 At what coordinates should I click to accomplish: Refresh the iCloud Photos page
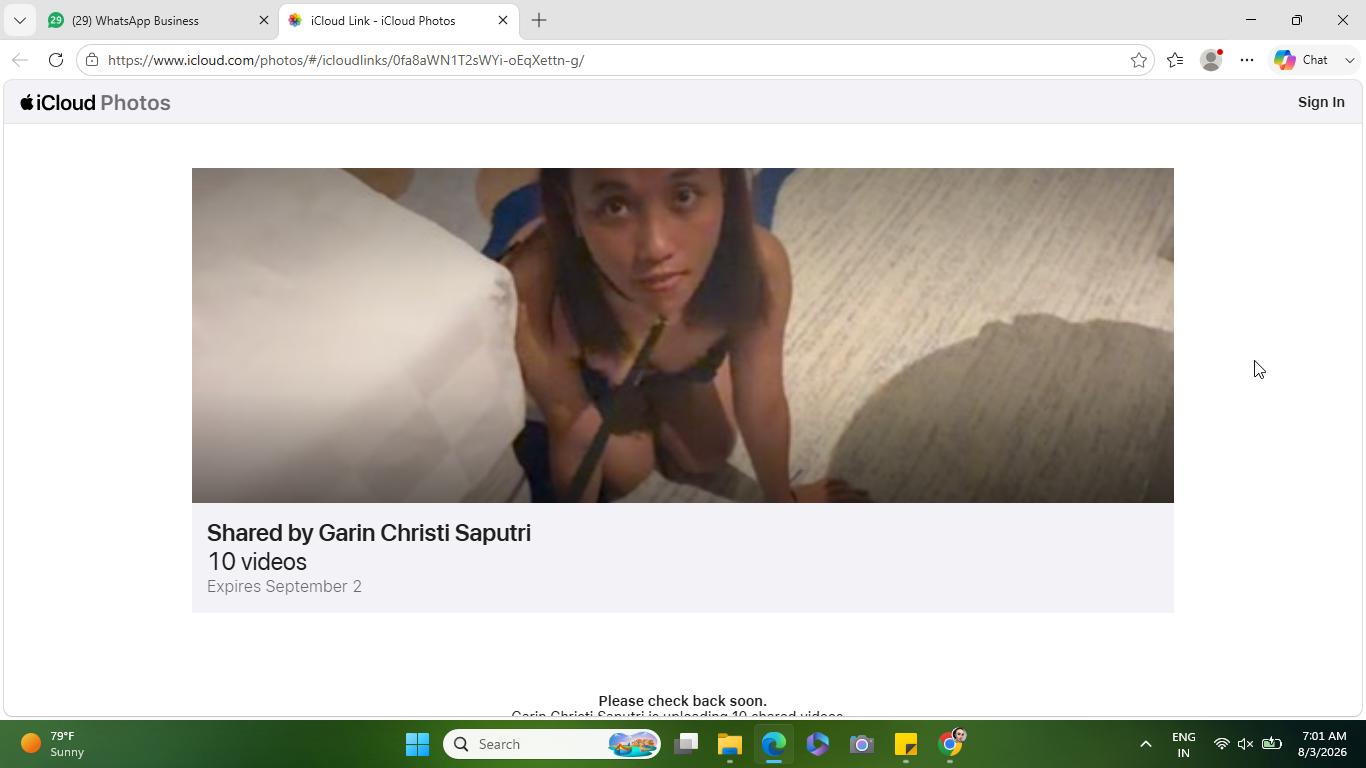pyautogui.click(x=56, y=60)
